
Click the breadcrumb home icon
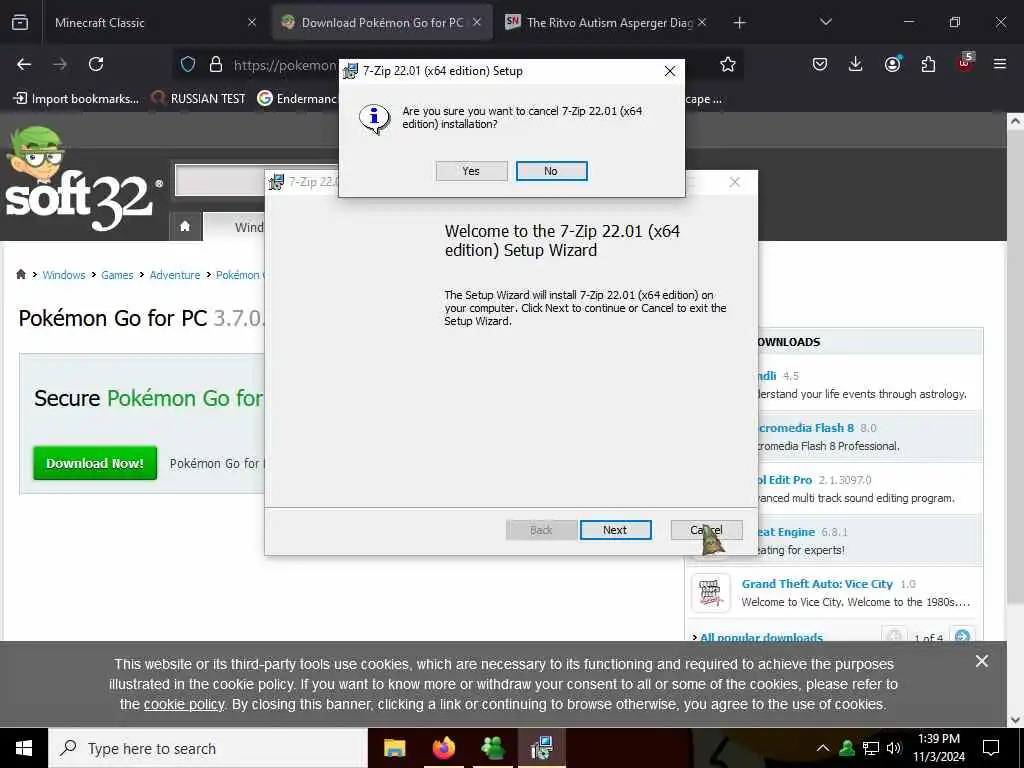pyautogui.click(x=21, y=274)
